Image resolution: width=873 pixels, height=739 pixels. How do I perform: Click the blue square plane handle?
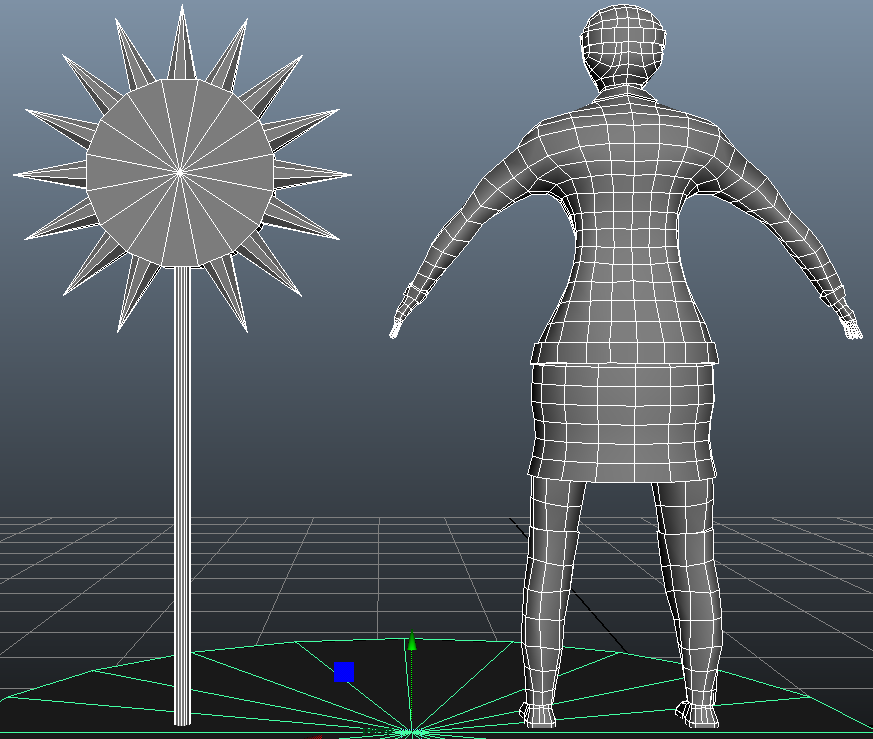pos(344,672)
